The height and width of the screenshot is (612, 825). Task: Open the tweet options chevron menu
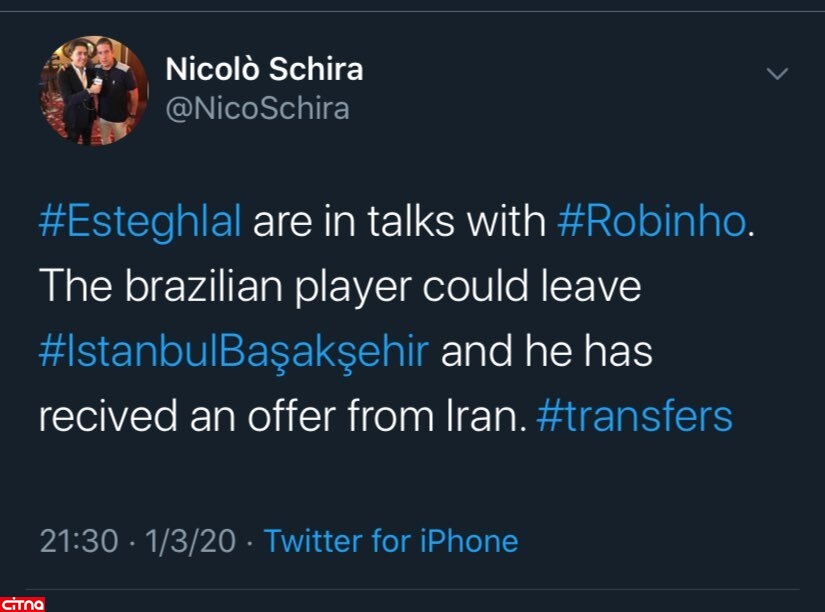click(776, 74)
